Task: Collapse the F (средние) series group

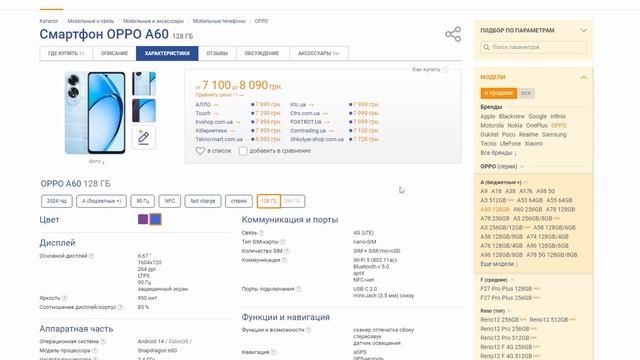Action: tap(512, 280)
